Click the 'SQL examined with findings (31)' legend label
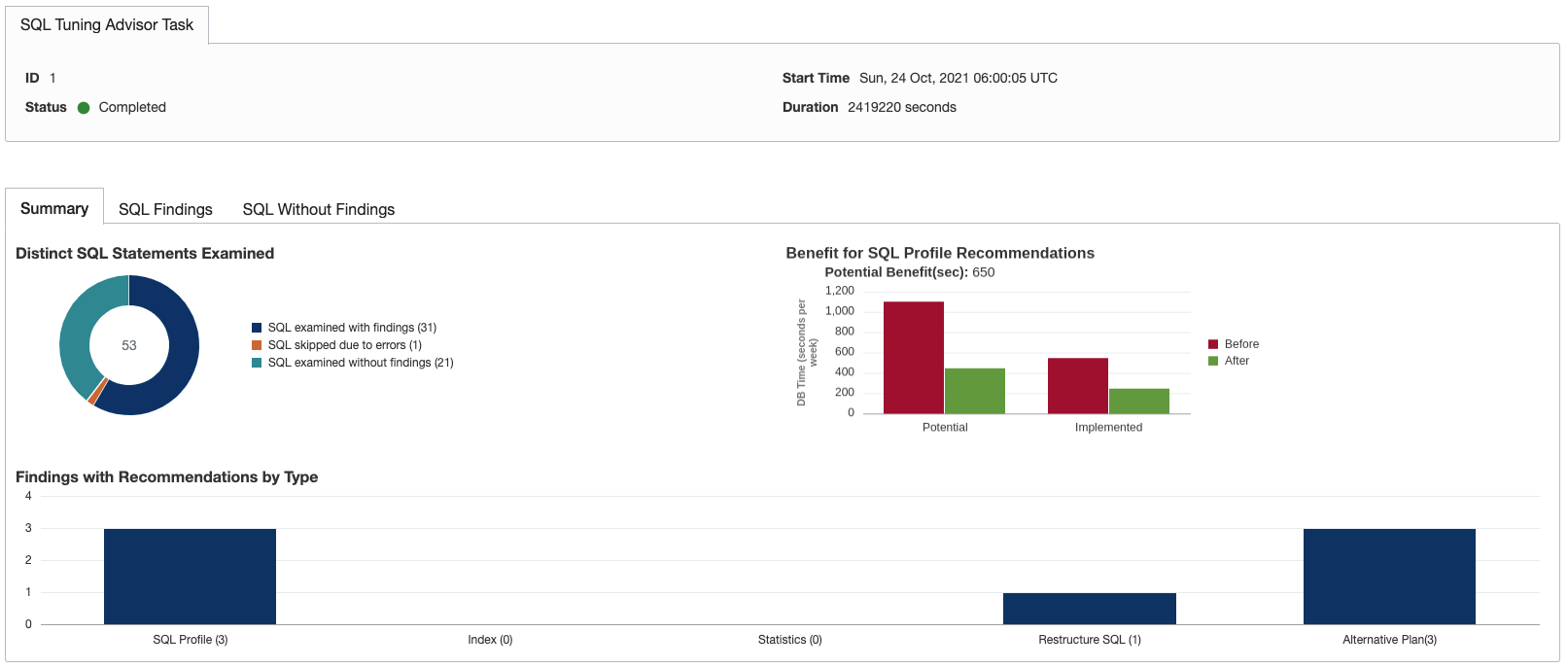 352,328
